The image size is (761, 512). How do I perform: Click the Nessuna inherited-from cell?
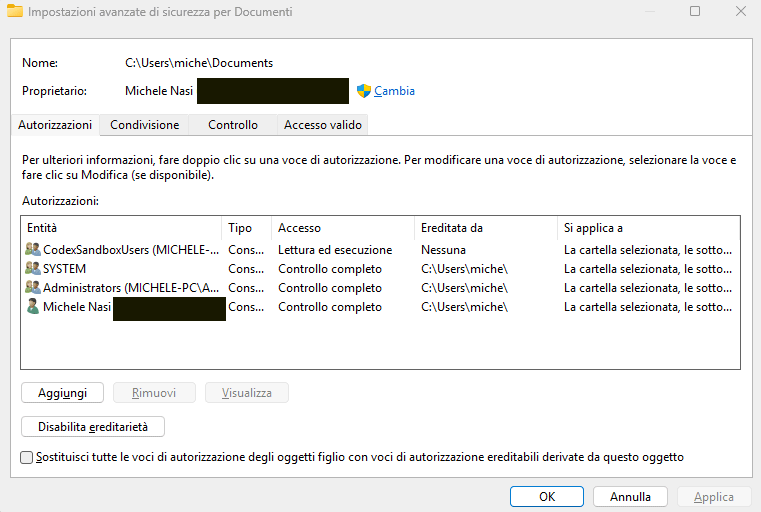point(443,249)
